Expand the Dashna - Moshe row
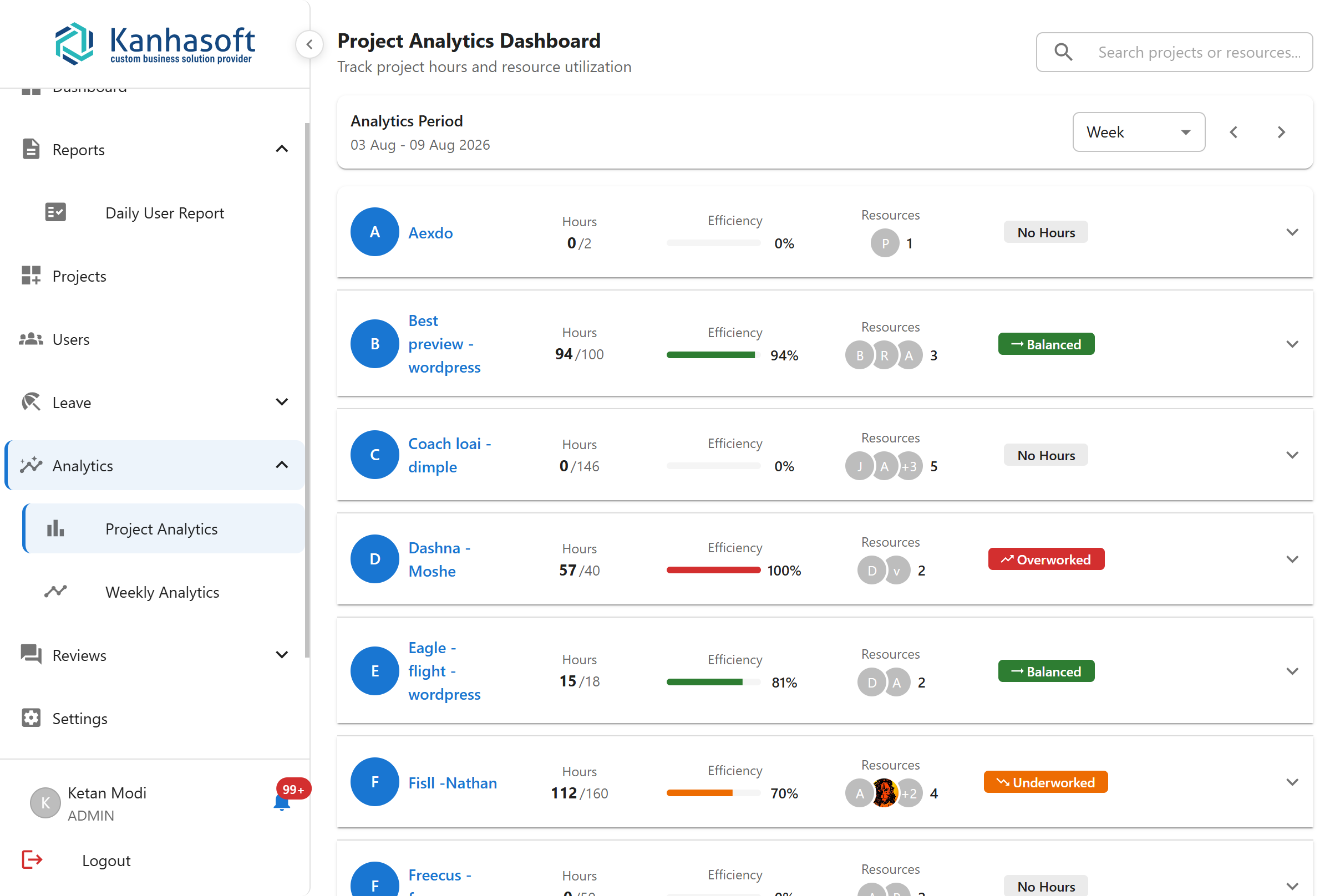The width and height of the screenshot is (1340, 896). [1292, 559]
